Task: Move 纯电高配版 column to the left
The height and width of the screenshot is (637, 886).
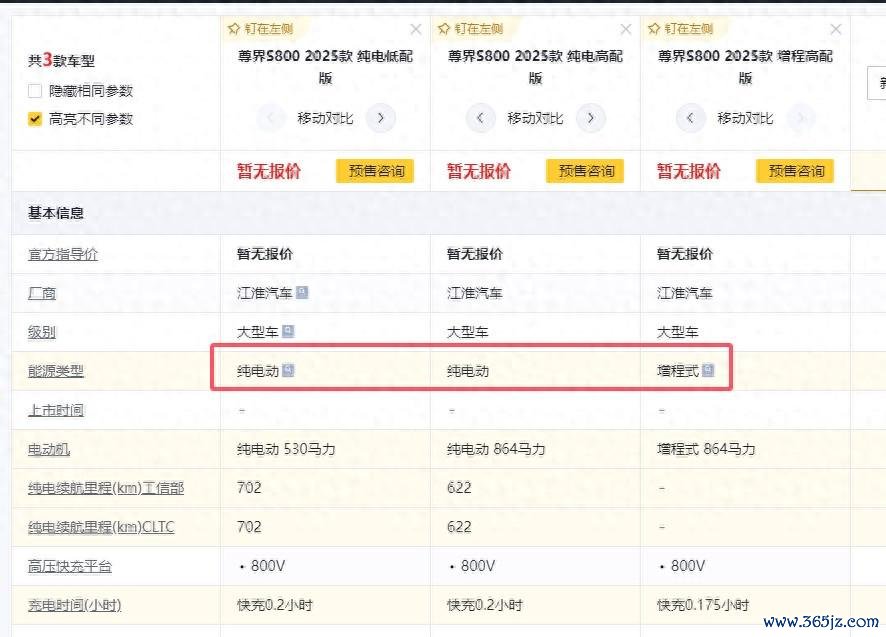Action: pyautogui.click(x=480, y=118)
